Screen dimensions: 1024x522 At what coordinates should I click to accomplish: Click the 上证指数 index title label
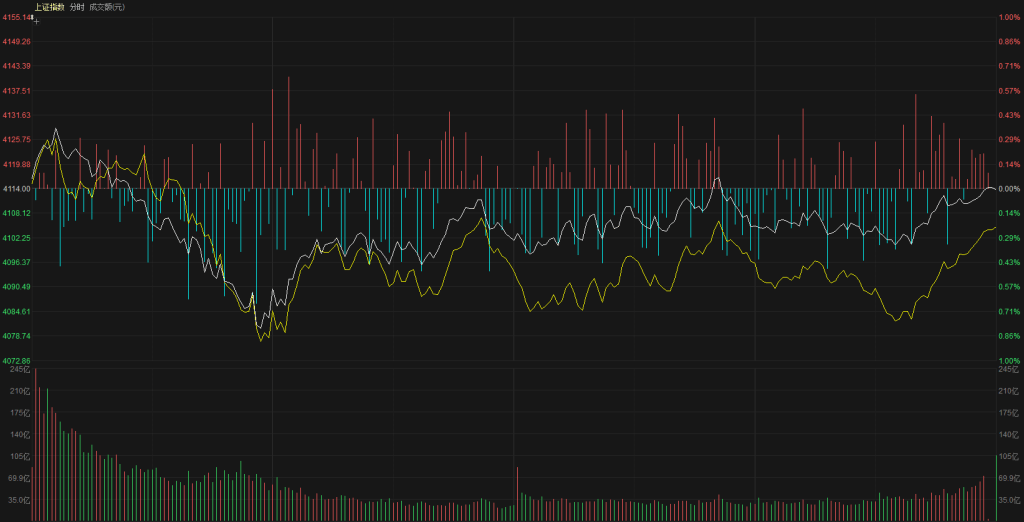tap(49, 7)
